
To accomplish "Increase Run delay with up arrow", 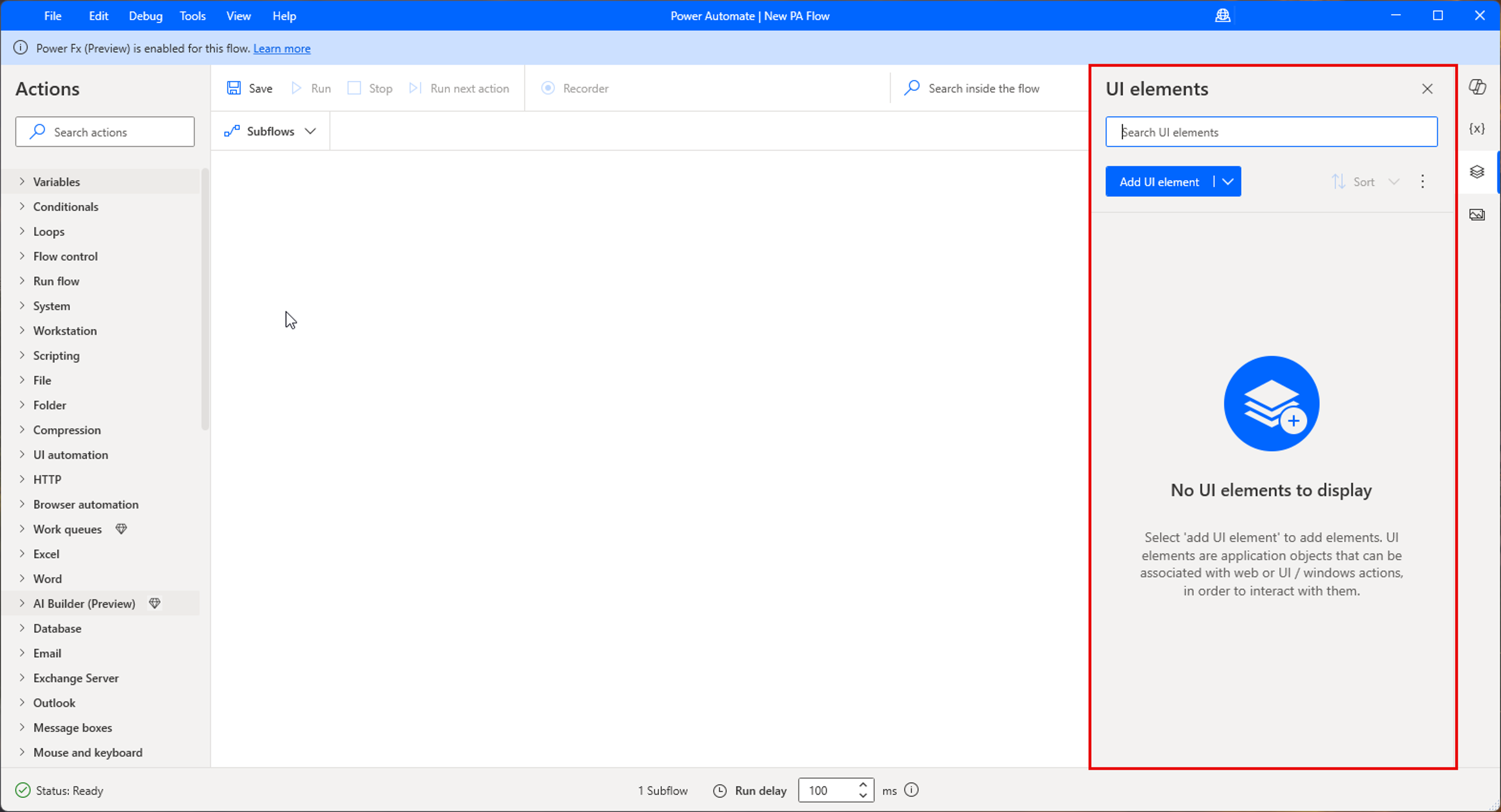I will [863, 785].
